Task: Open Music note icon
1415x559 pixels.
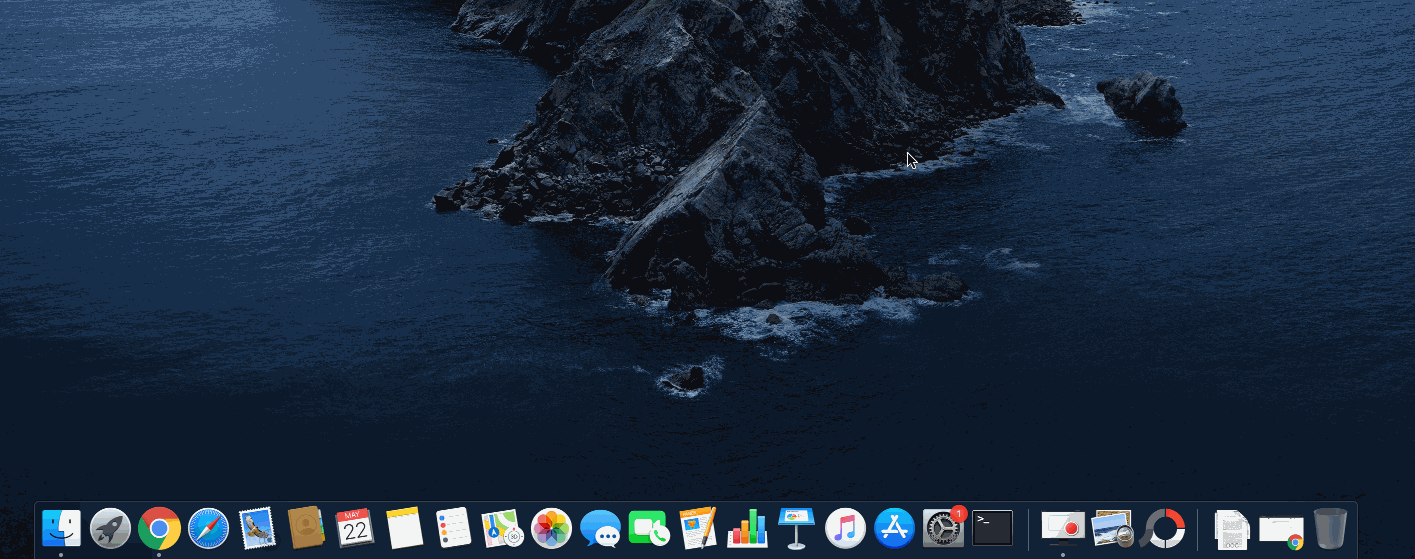Action: coord(845,528)
